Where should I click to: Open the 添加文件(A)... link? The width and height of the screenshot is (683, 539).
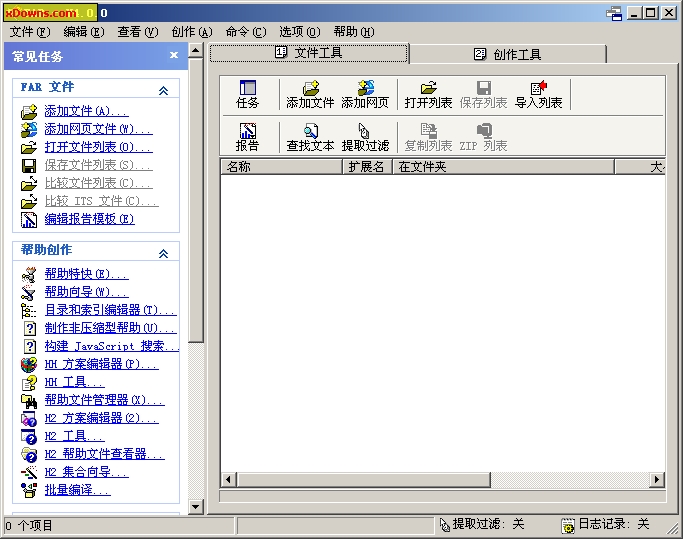86,112
